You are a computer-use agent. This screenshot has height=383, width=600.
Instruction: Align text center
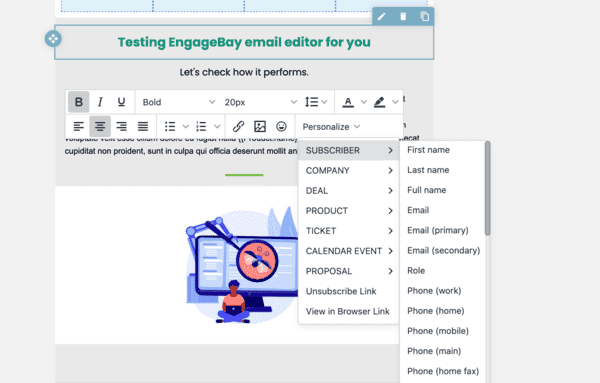pos(100,127)
